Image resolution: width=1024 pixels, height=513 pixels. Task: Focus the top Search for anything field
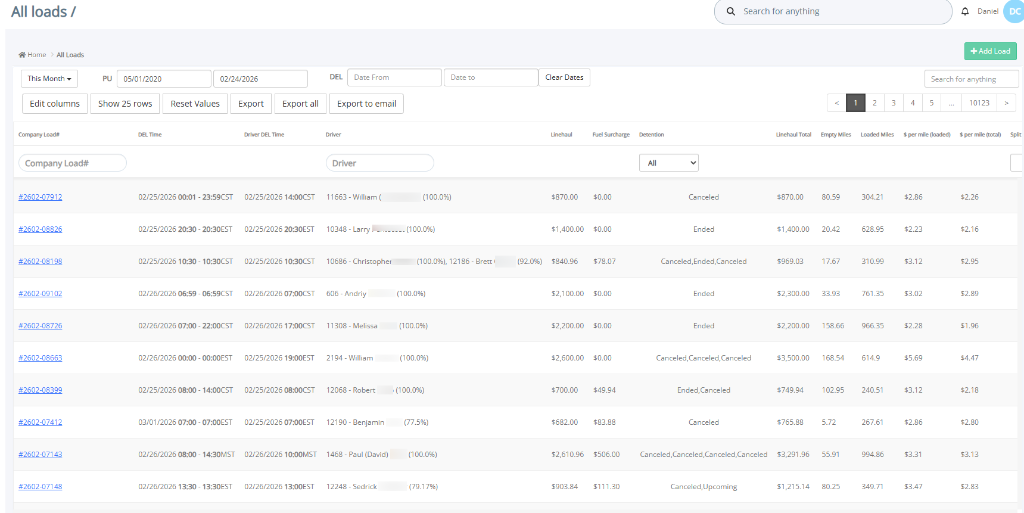coord(833,12)
